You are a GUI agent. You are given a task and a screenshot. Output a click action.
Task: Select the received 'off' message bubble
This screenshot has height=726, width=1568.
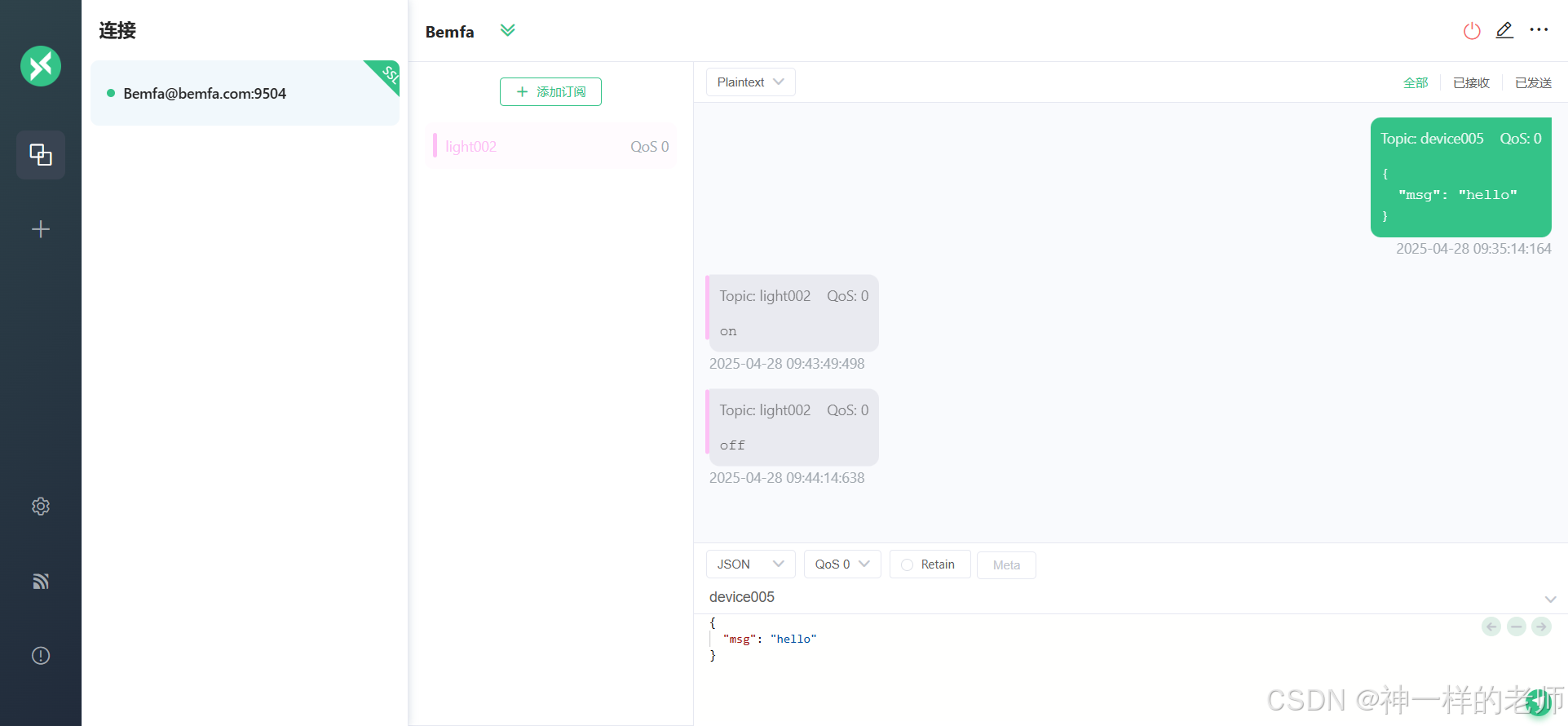pyautogui.click(x=793, y=427)
